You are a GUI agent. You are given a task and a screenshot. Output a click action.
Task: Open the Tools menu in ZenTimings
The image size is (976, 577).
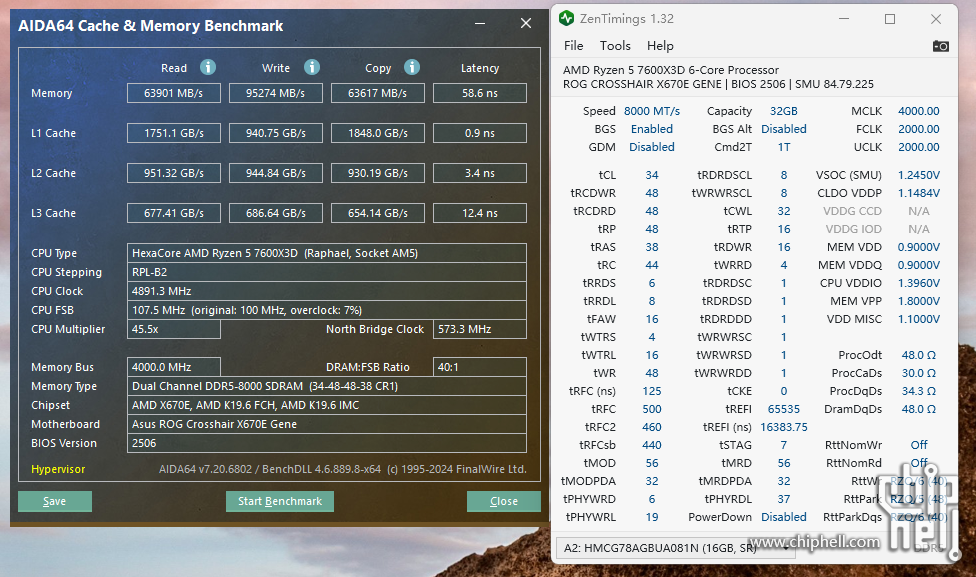click(x=615, y=46)
